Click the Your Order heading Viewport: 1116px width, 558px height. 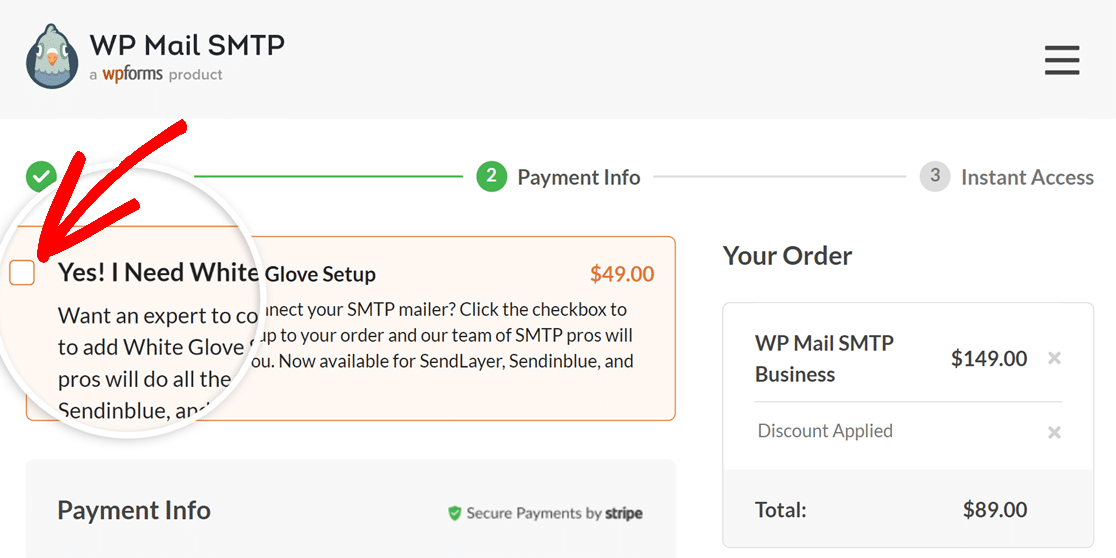[x=787, y=256]
